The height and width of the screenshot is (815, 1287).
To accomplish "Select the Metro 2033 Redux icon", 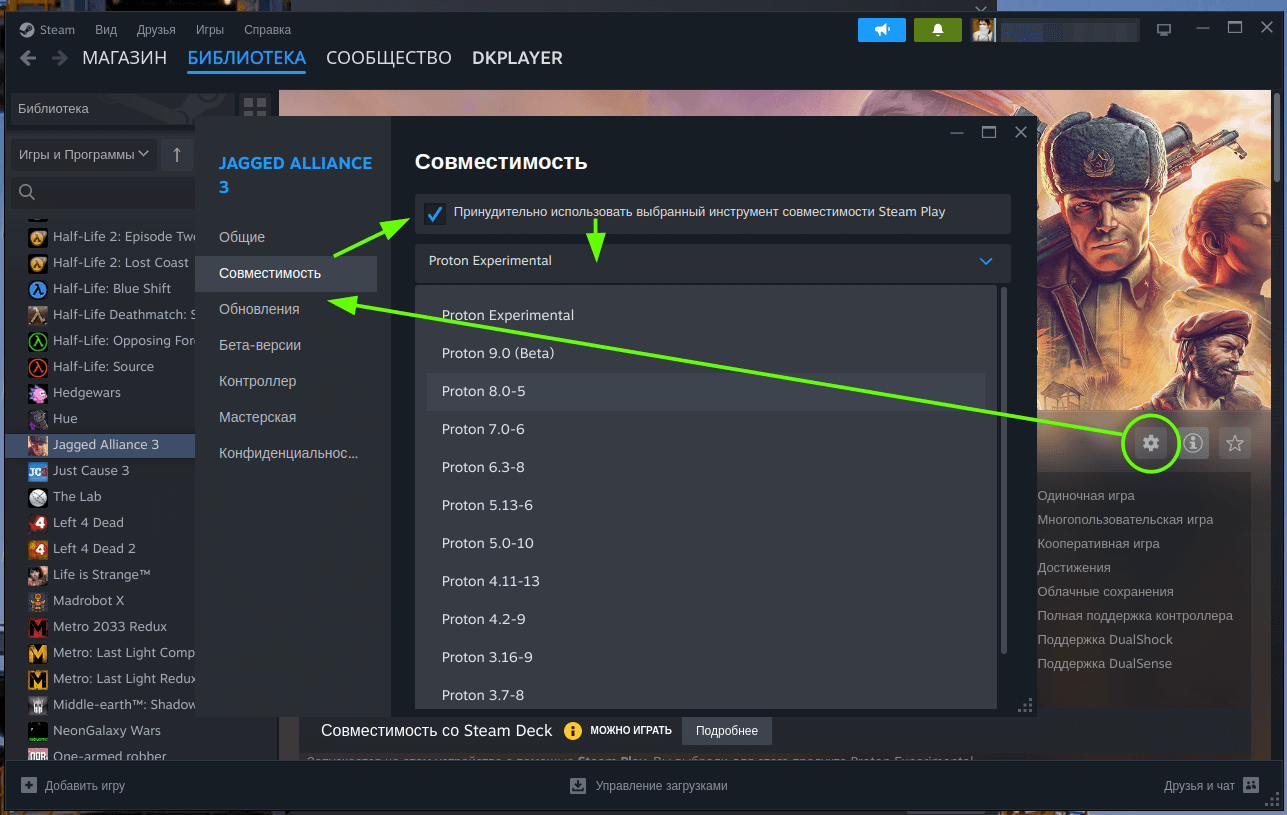I will [38, 627].
